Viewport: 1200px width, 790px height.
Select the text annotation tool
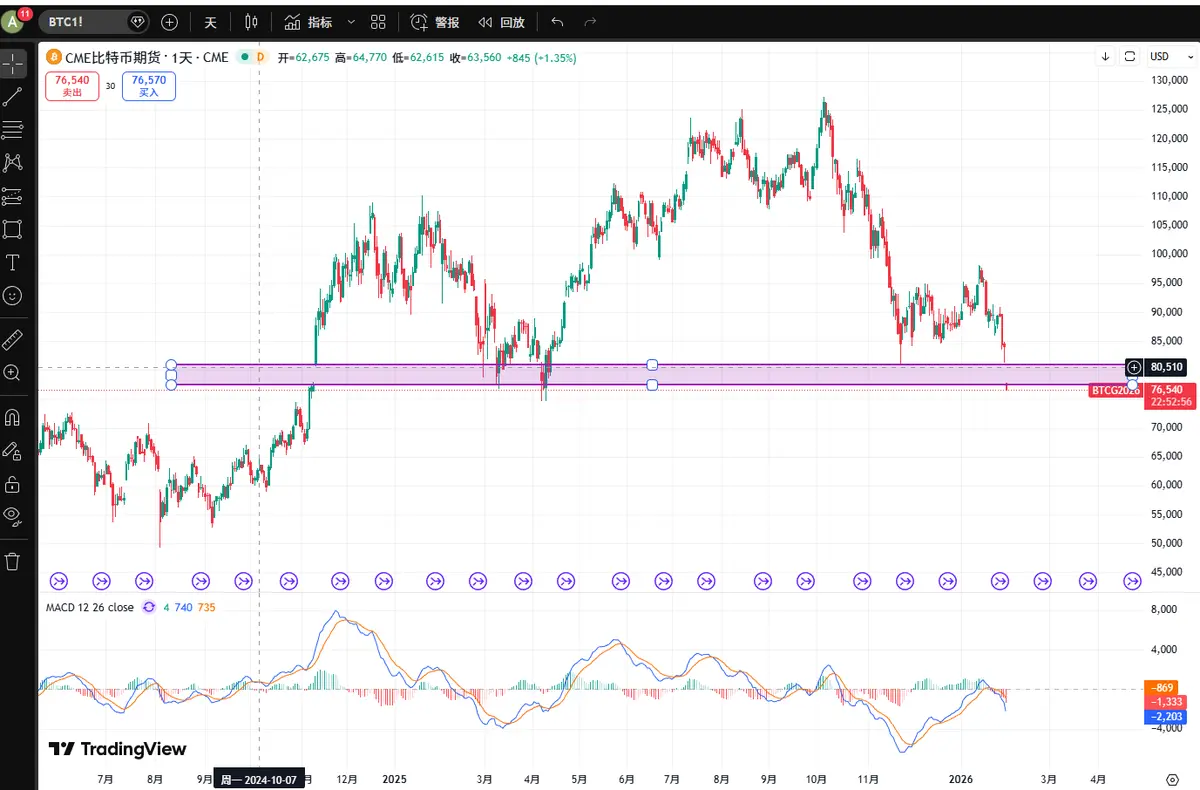tap(13, 262)
